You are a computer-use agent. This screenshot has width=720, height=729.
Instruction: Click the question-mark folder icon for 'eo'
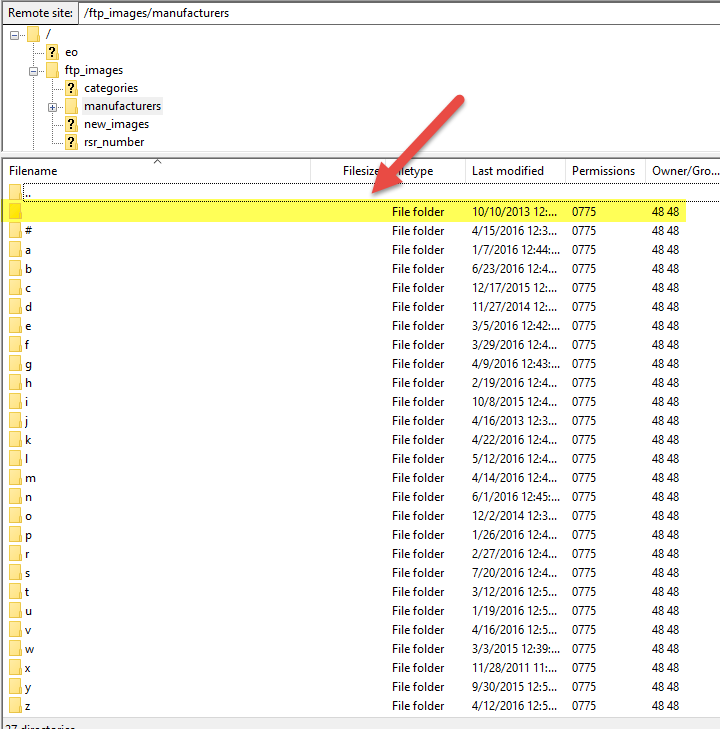[x=53, y=52]
